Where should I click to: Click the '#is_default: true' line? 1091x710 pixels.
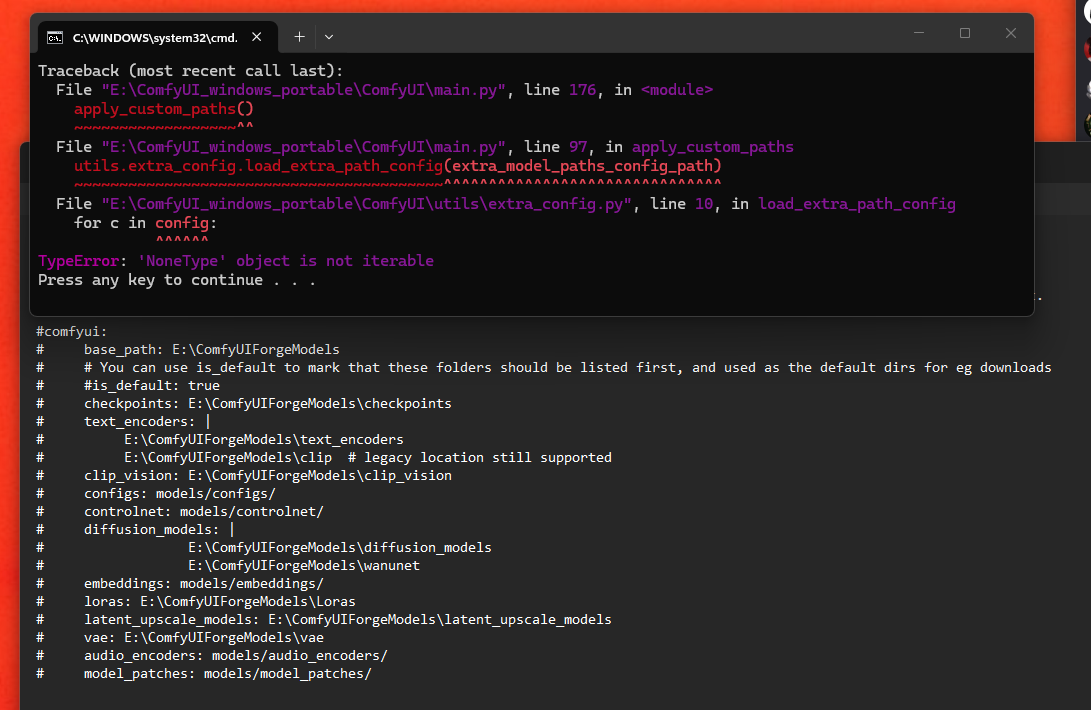coord(152,386)
